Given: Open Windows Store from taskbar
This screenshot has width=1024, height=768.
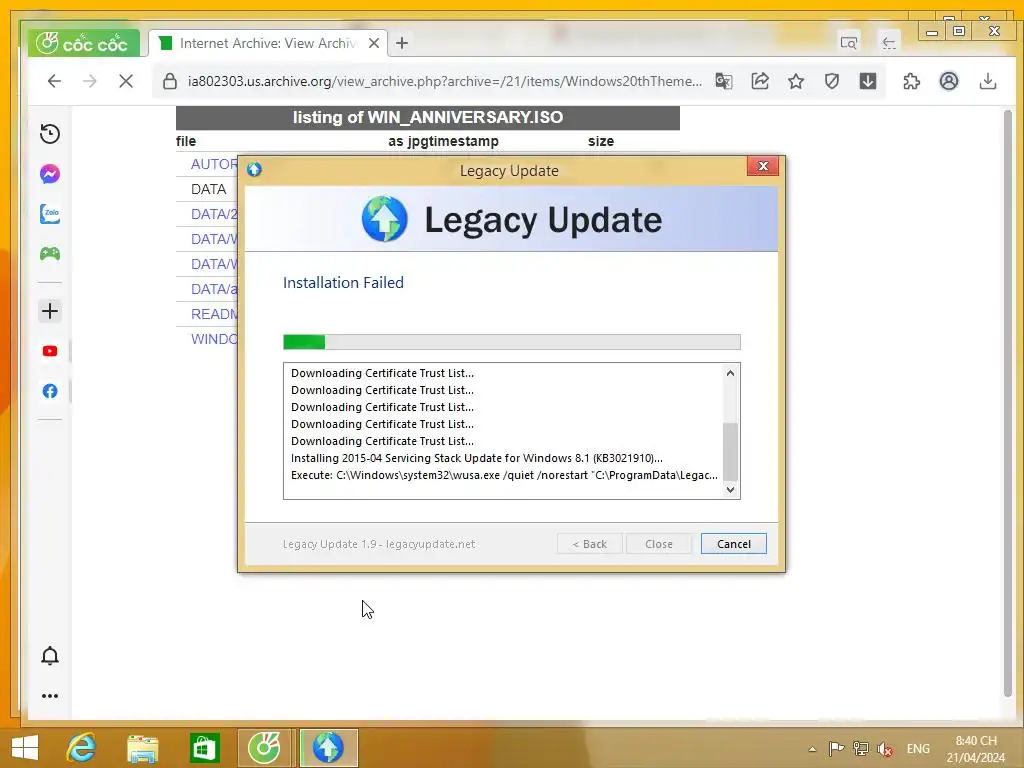Looking at the screenshot, I should click(204, 748).
